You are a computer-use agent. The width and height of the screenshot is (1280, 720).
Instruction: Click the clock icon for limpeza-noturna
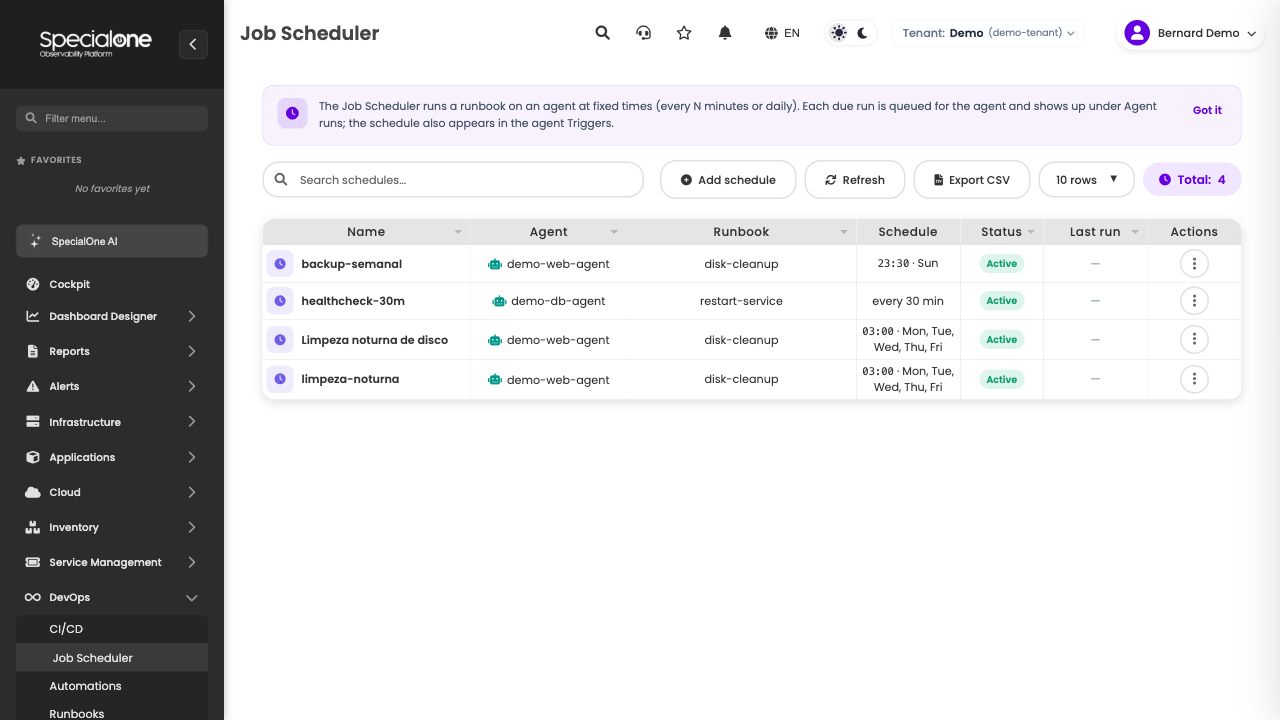click(x=280, y=379)
